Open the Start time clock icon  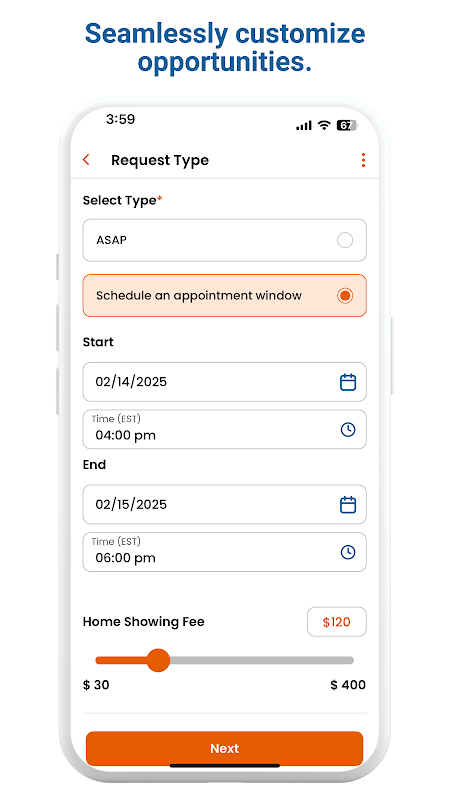pyautogui.click(x=347, y=430)
